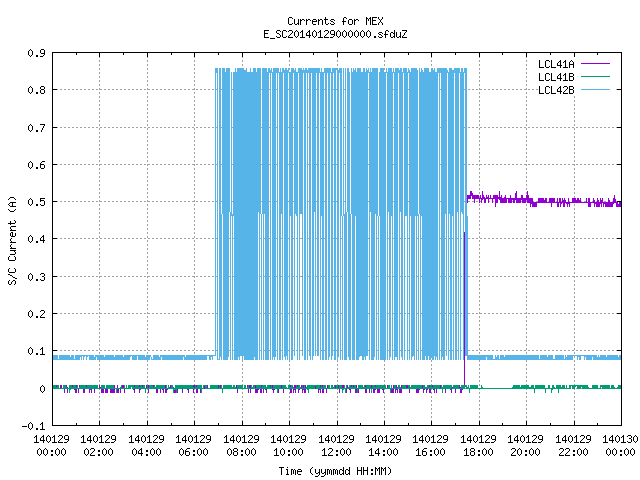Click the 140129 16:00 x-axis tick label

pyautogui.click(x=431, y=446)
